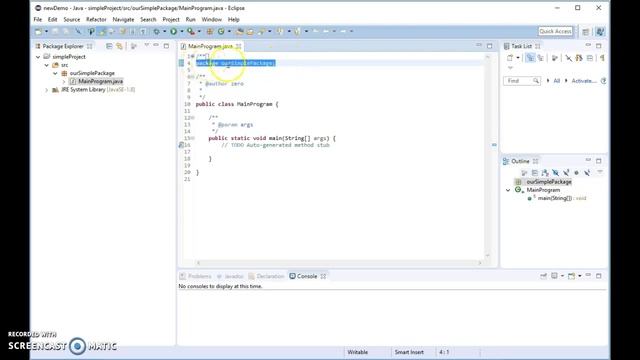Viewport: 640px width, 360px height.
Task: Toggle Hide Fields in Outline toolbar
Action: click(x=556, y=173)
